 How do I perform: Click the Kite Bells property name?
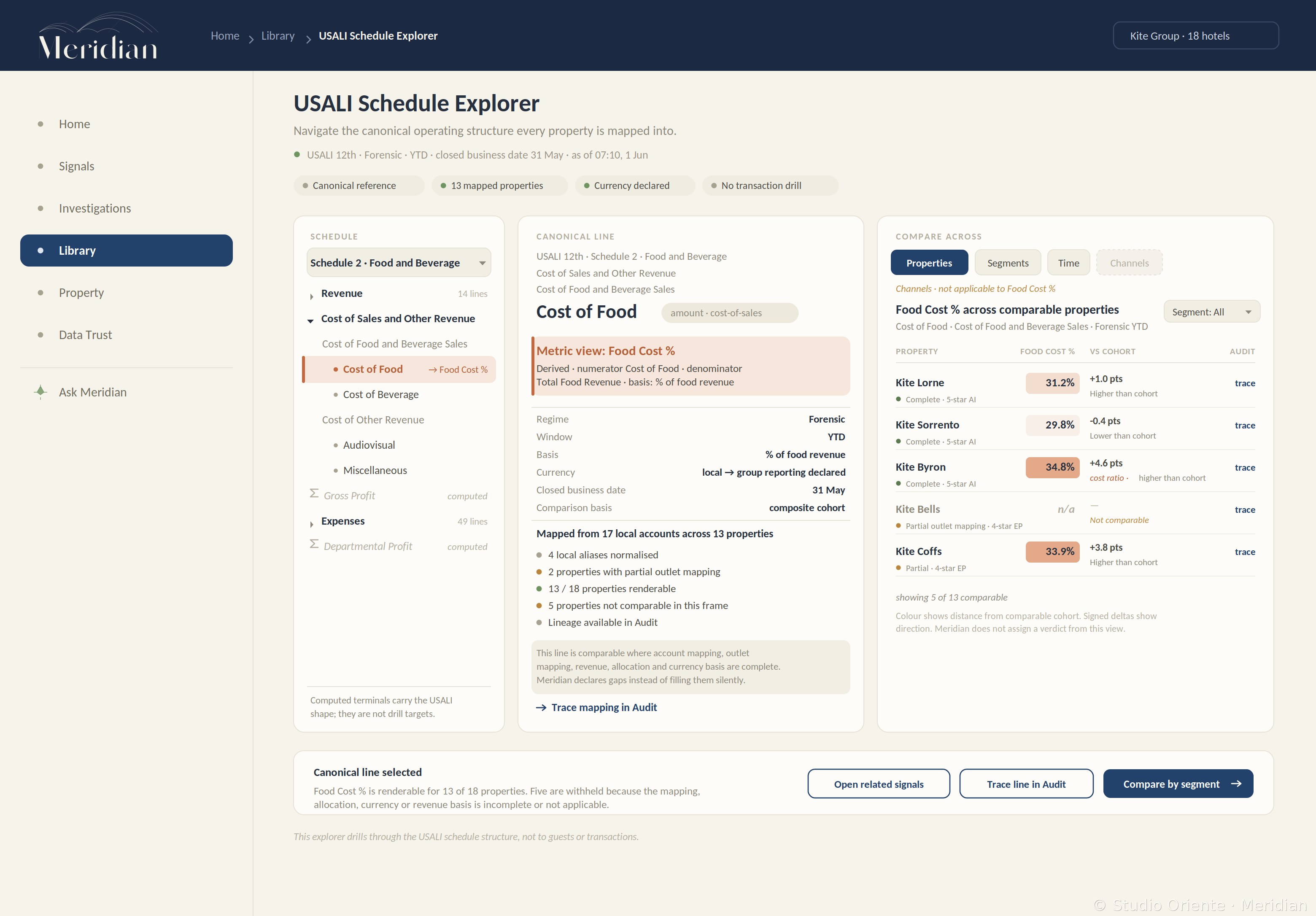pyautogui.click(x=918, y=509)
